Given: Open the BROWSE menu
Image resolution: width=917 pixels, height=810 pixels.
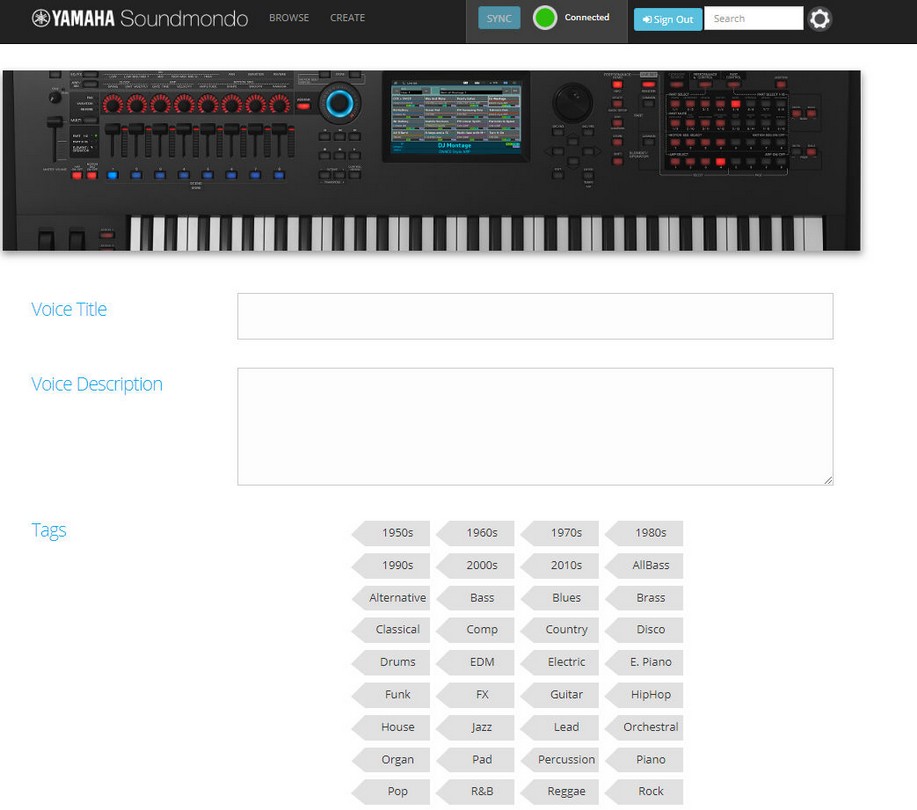Looking at the screenshot, I should (289, 18).
